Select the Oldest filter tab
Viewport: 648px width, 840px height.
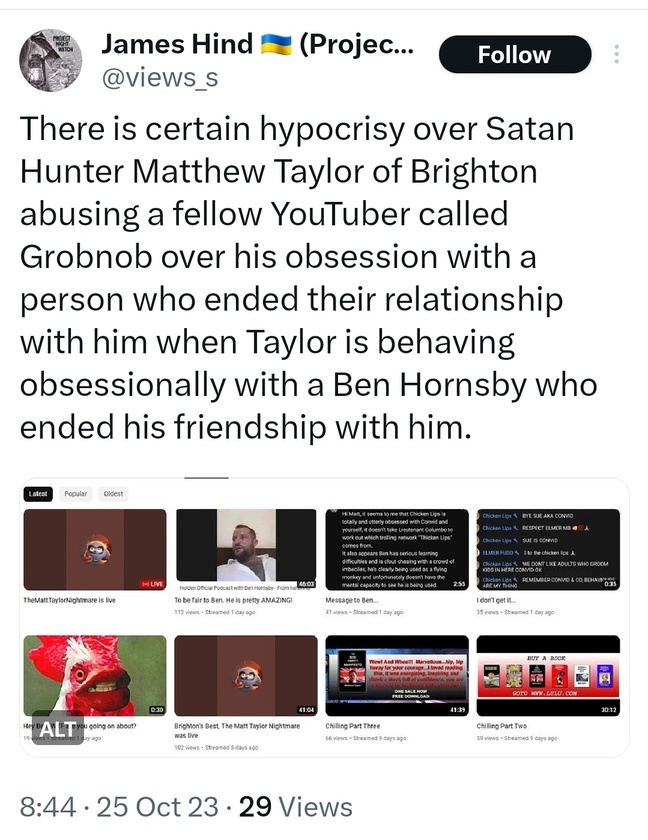114,493
